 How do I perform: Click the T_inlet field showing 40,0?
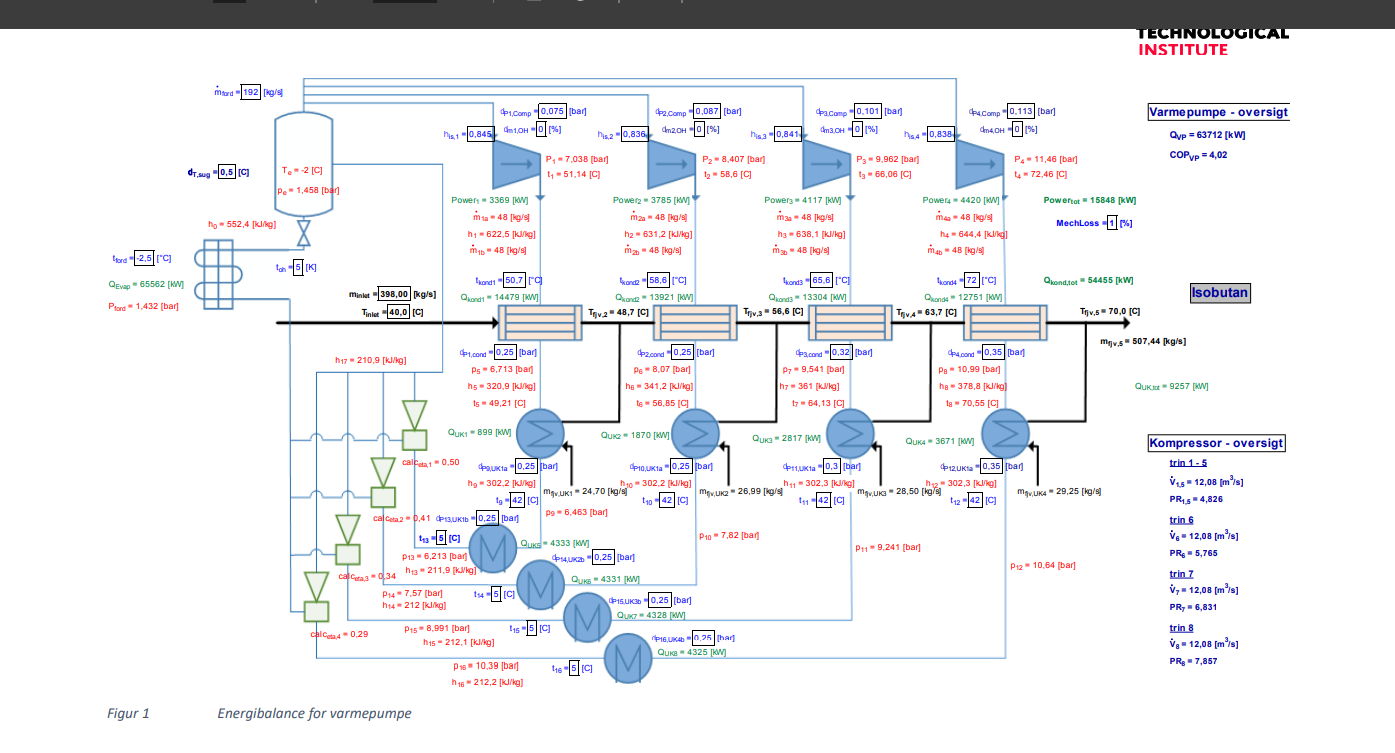(398, 312)
